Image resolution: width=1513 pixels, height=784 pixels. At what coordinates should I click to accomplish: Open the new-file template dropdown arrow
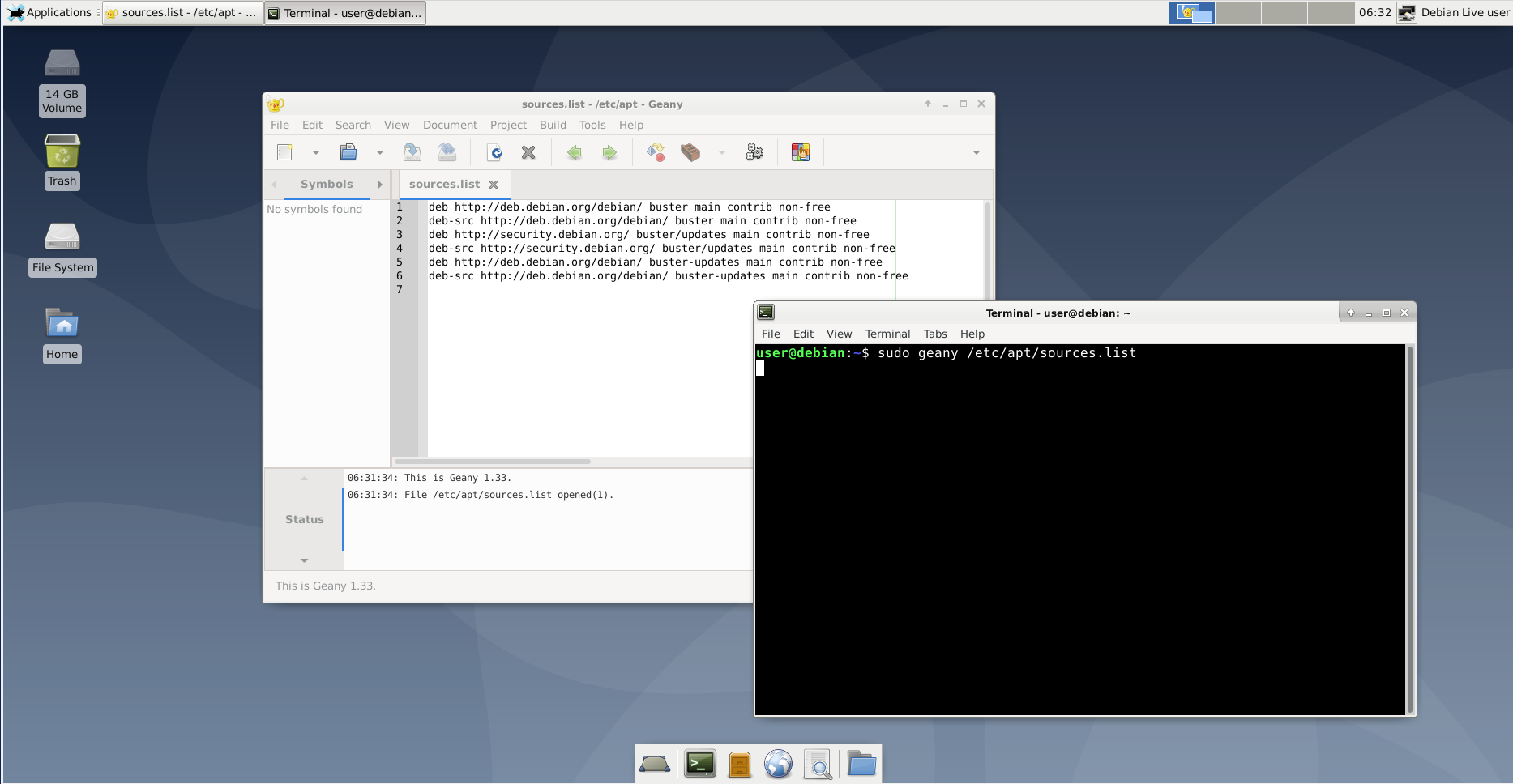[316, 152]
